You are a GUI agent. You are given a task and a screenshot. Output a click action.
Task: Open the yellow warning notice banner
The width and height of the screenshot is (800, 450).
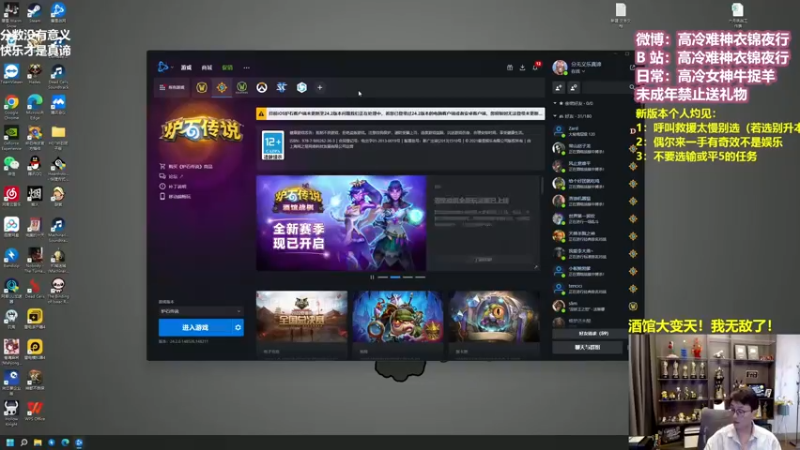tap(401, 113)
